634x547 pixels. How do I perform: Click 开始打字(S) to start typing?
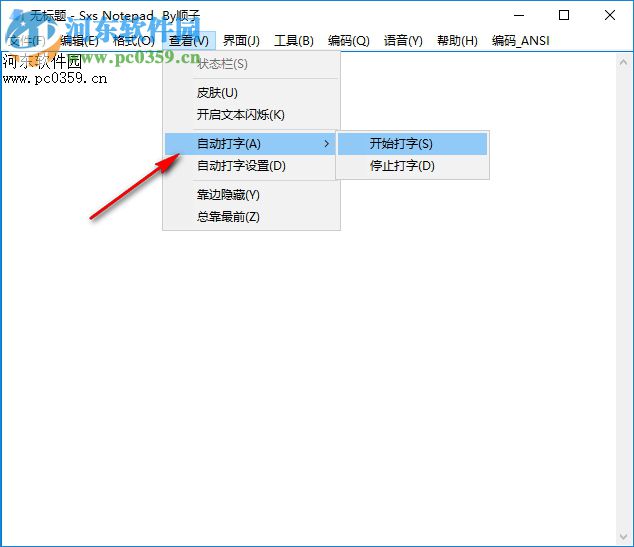click(412, 144)
